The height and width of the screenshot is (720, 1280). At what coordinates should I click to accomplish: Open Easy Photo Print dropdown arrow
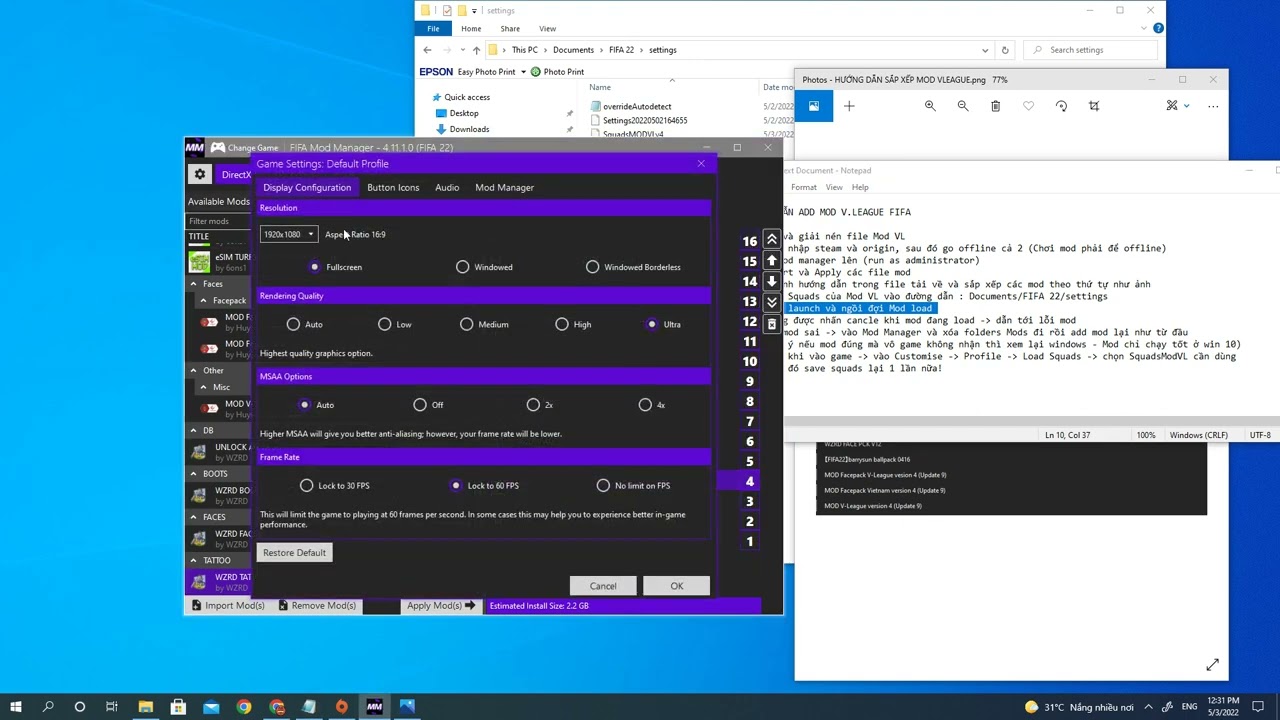pyautogui.click(x=523, y=72)
